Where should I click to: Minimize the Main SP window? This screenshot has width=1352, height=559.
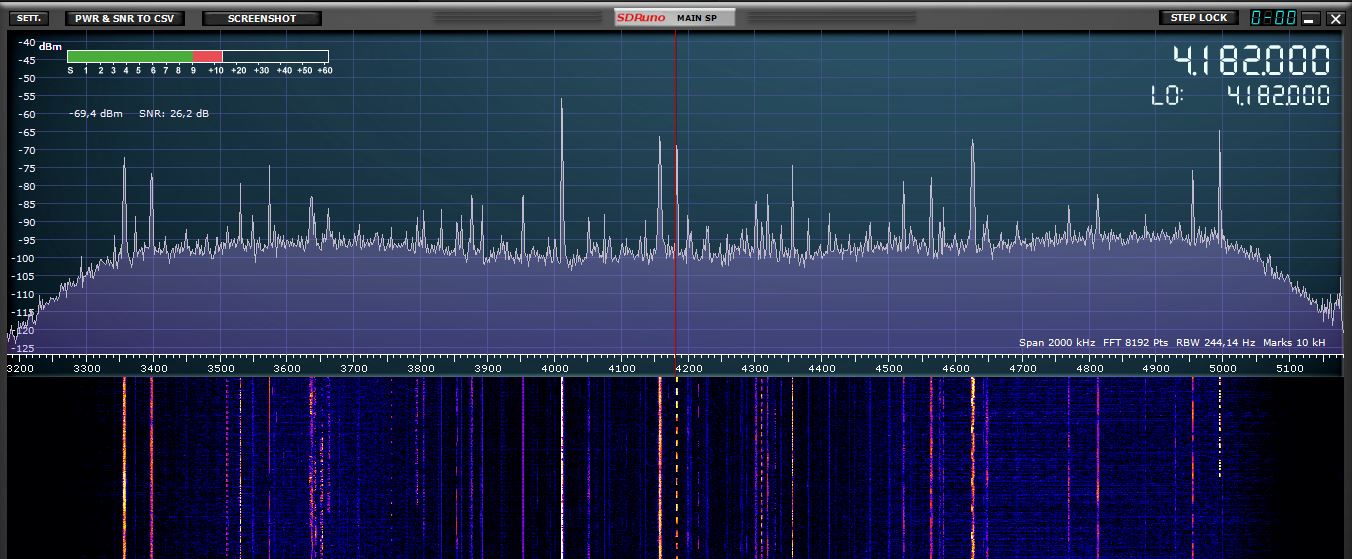coord(1310,19)
